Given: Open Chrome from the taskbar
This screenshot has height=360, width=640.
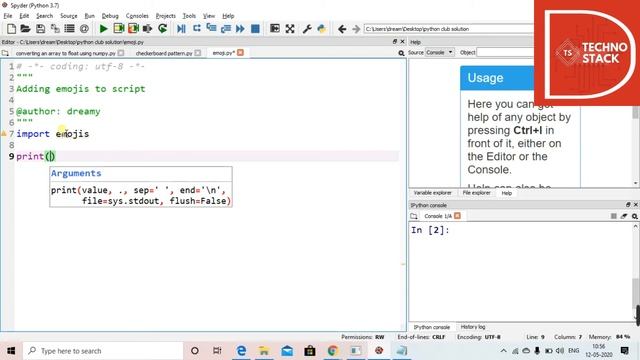Looking at the screenshot, I should (333, 351).
